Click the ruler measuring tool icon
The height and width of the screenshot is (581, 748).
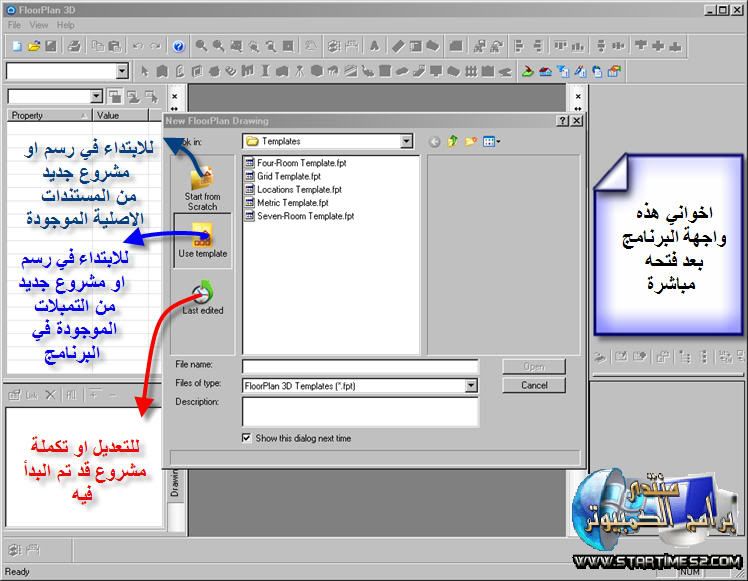[x=398, y=46]
